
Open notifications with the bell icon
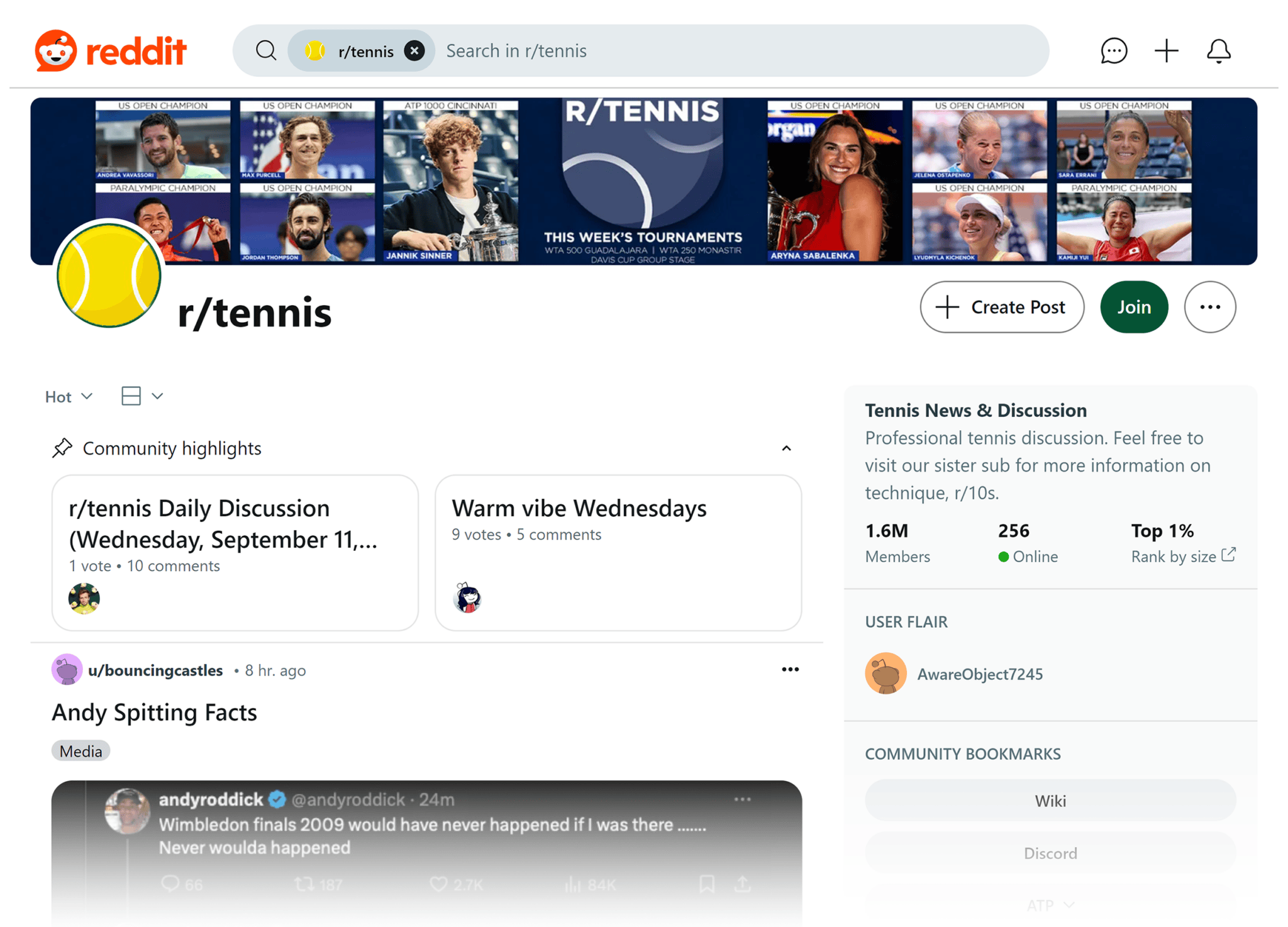[x=1218, y=50]
